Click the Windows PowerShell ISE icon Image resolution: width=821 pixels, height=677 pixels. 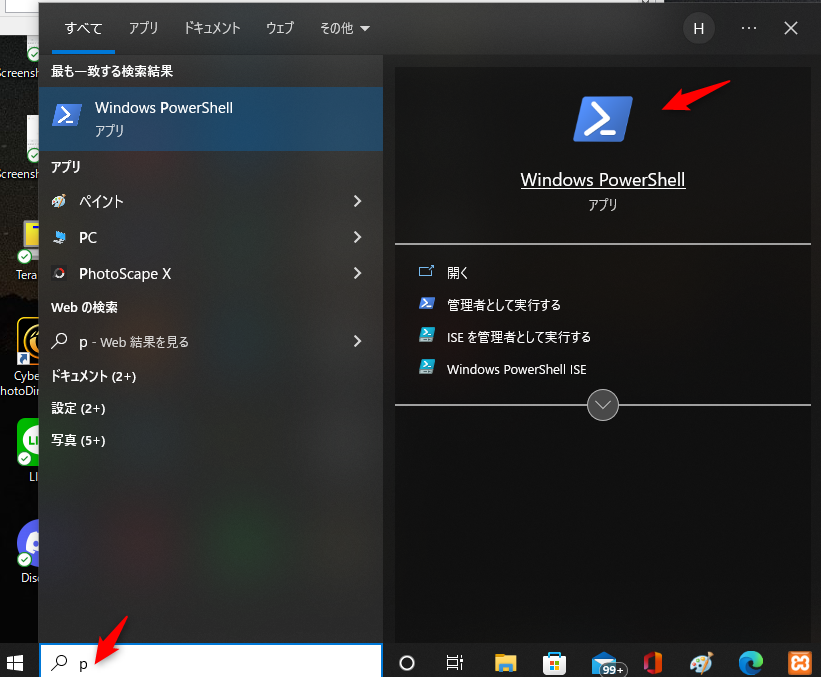(427, 367)
